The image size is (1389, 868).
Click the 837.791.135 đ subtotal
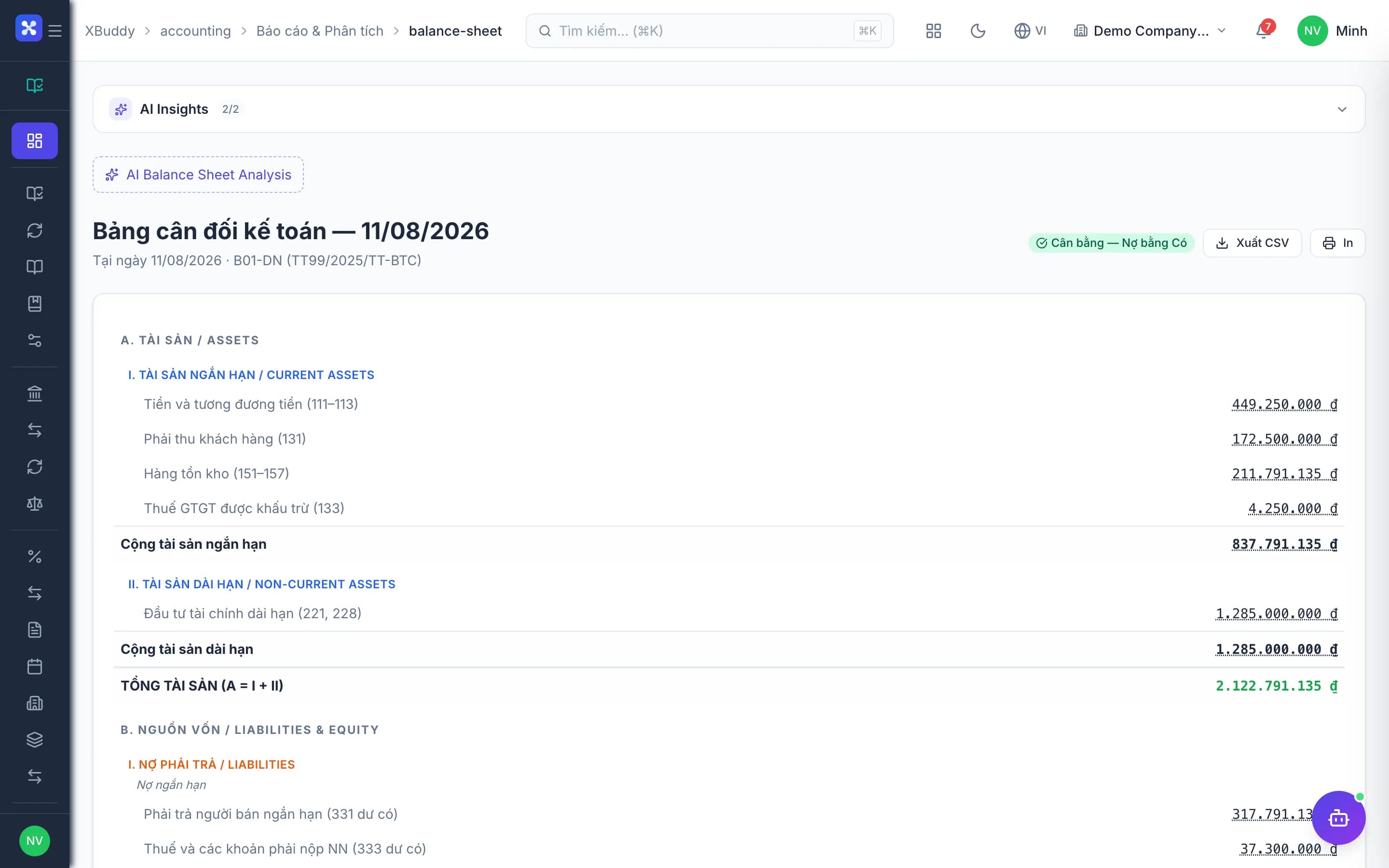1284,544
